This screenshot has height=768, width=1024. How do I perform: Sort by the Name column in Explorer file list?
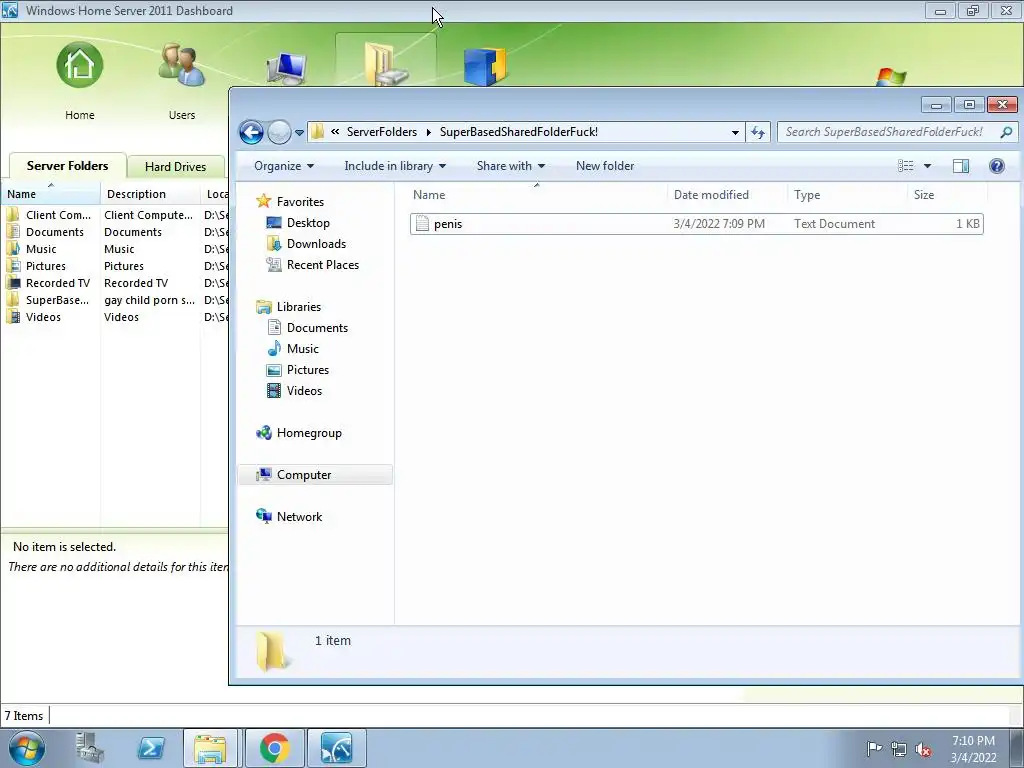point(538,195)
